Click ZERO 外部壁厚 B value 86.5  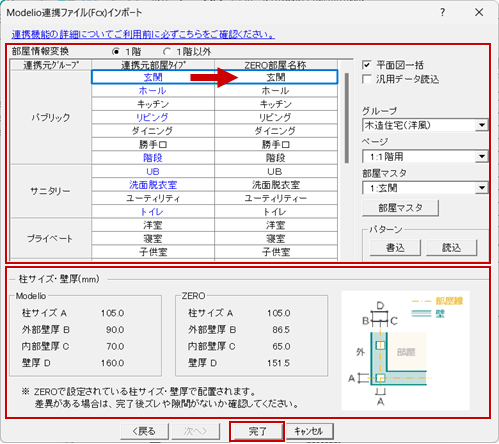(x=281, y=330)
